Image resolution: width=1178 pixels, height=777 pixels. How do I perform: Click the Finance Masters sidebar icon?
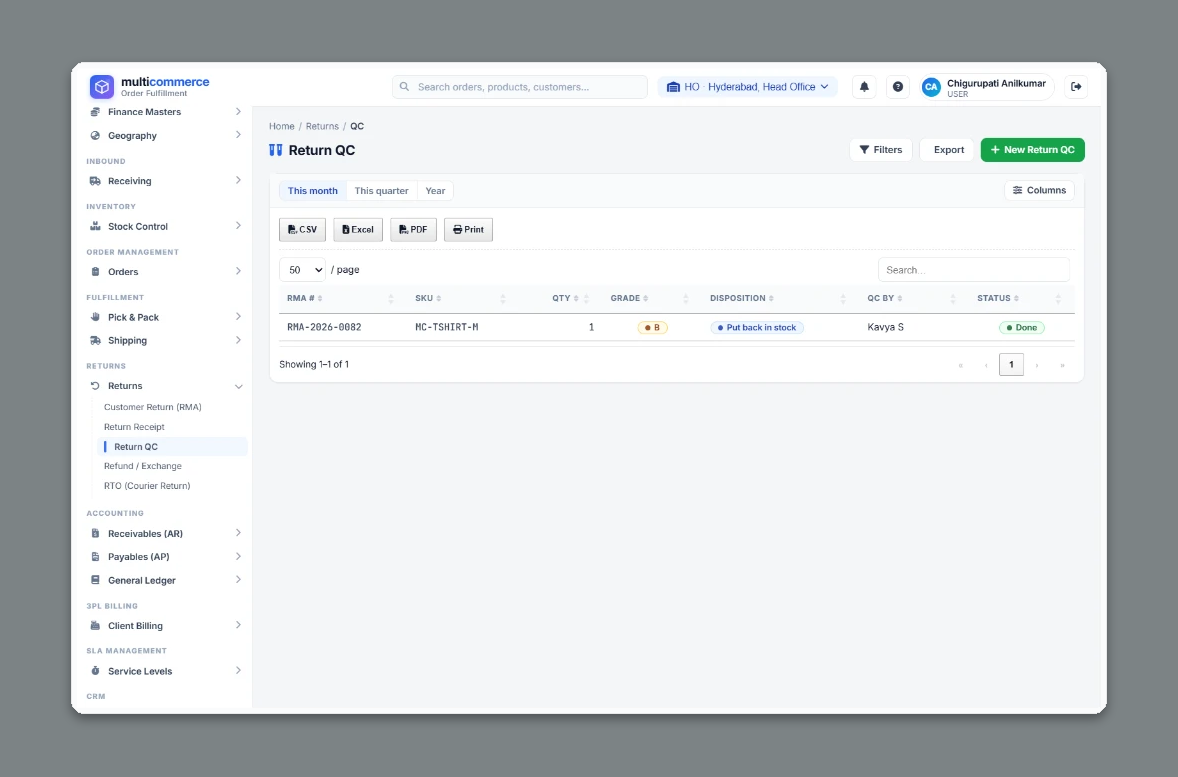click(x=95, y=112)
